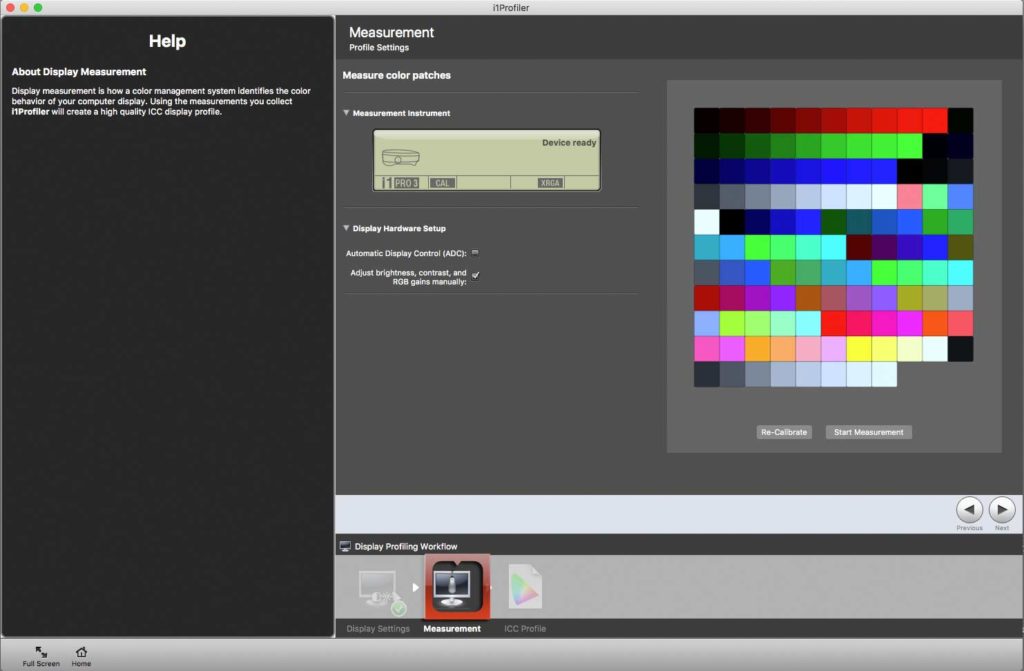1024x671 pixels.
Task: Click the XRGA indicator on the instrument panel
Action: pyautogui.click(x=550, y=183)
